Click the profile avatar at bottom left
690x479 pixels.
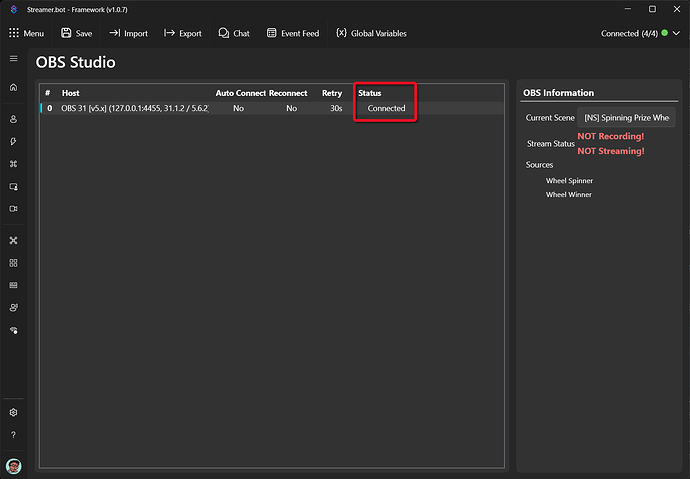pyautogui.click(x=14, y=466)
